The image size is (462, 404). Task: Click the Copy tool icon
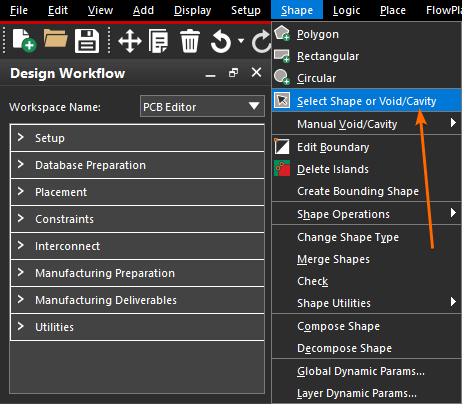[x=158, y=41]
